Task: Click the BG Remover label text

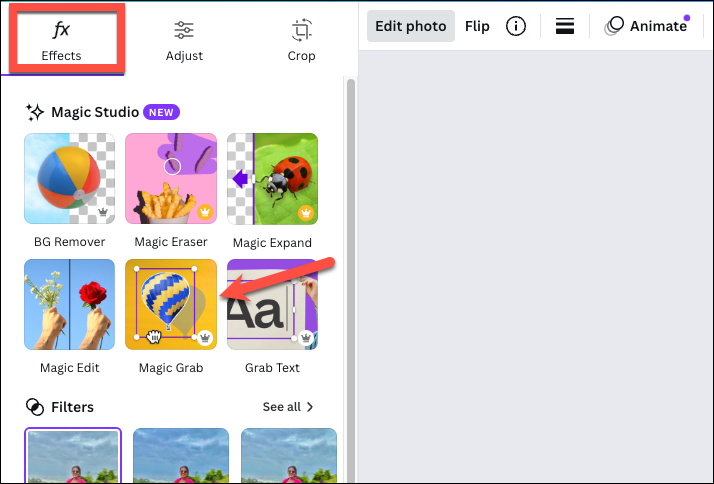Action: pyautogui.click(x=70, y=242)
